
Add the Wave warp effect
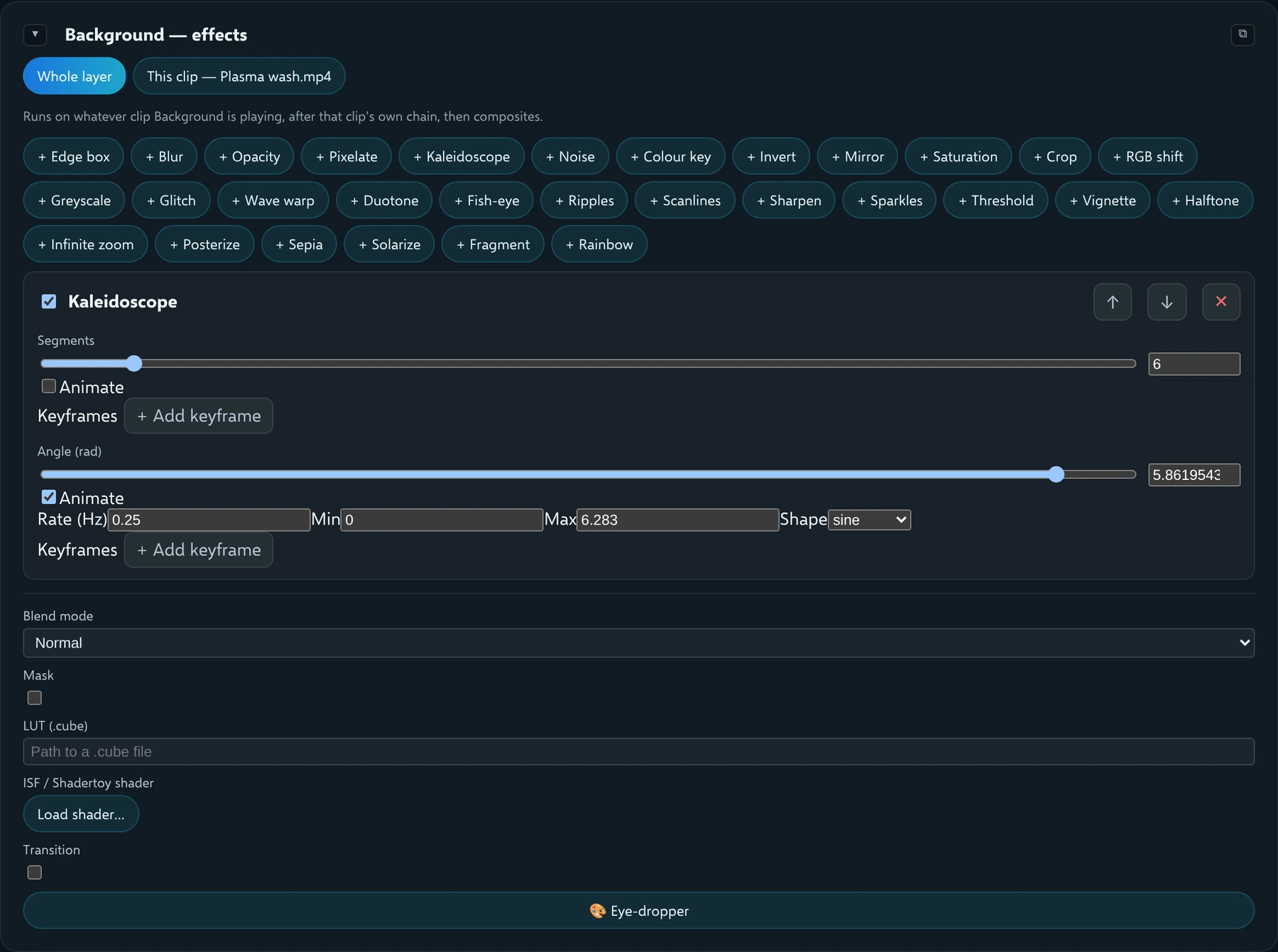[273, 200]
